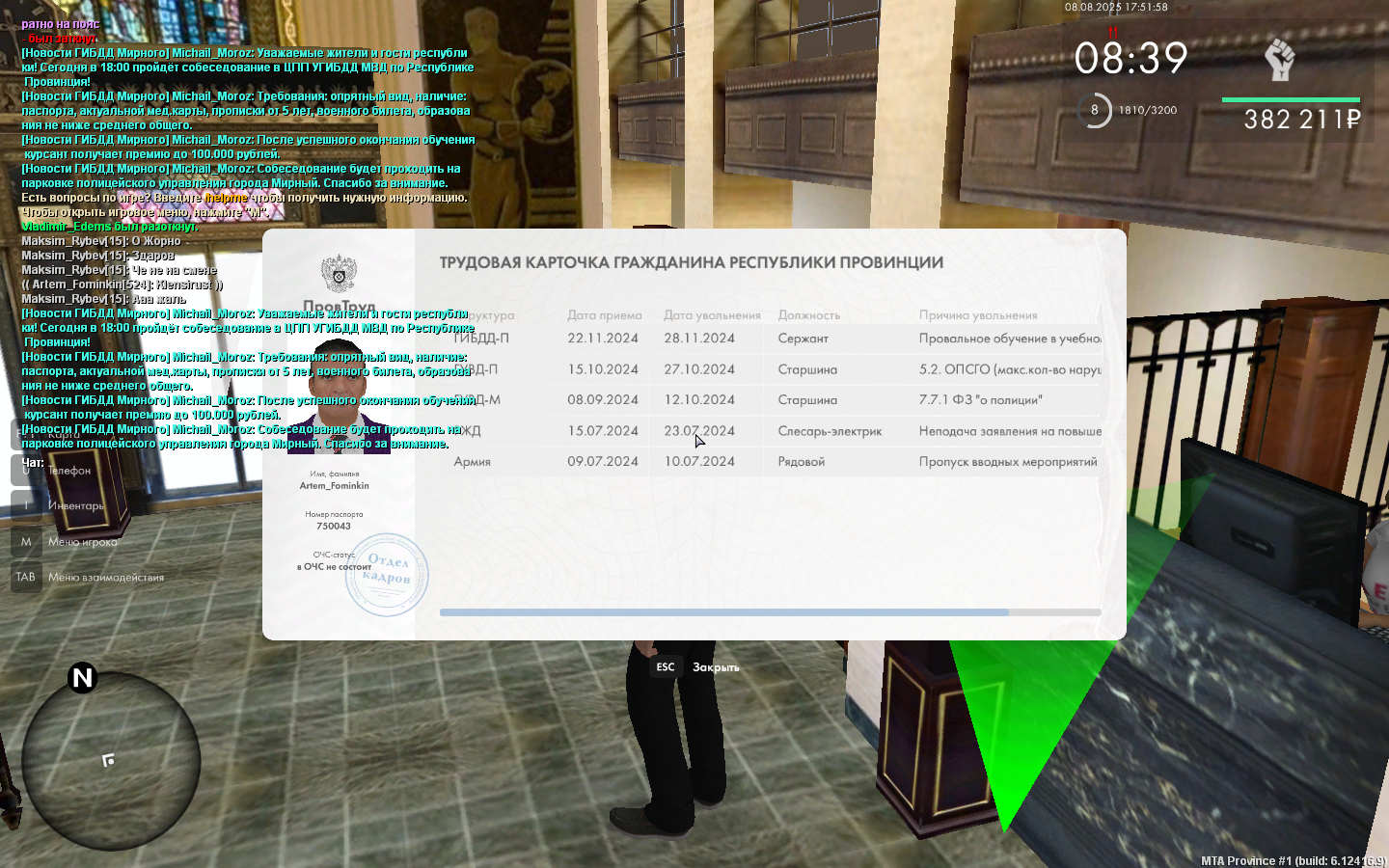The width and height of the screenshot is (1389, 868).
Task: Open Инвентарь from the left menu
Action: (76, 505)
